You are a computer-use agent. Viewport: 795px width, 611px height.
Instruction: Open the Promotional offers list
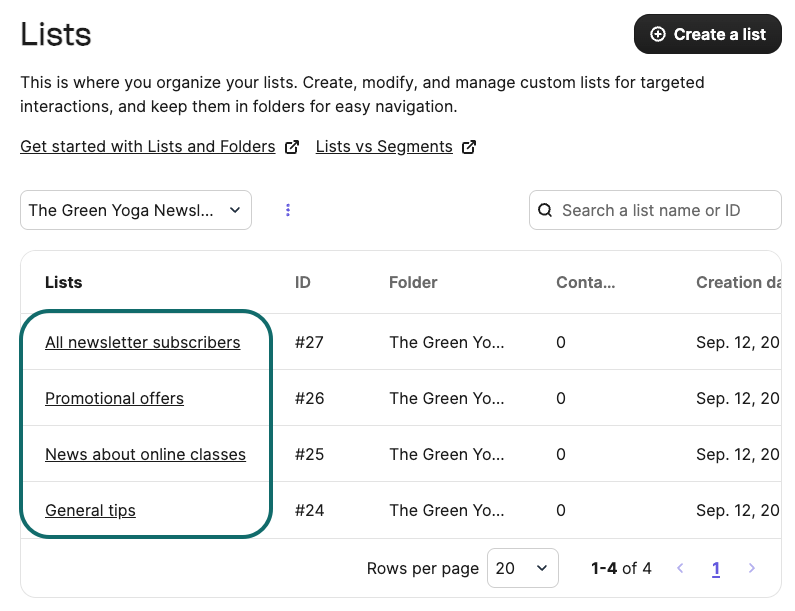(x=114, y=398)
